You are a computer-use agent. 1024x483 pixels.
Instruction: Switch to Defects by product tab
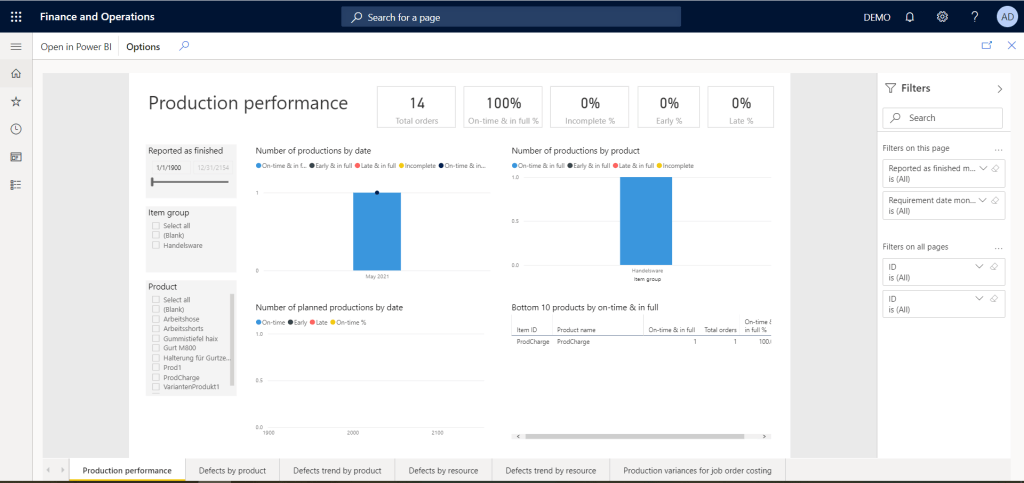[x=232, y=470]
